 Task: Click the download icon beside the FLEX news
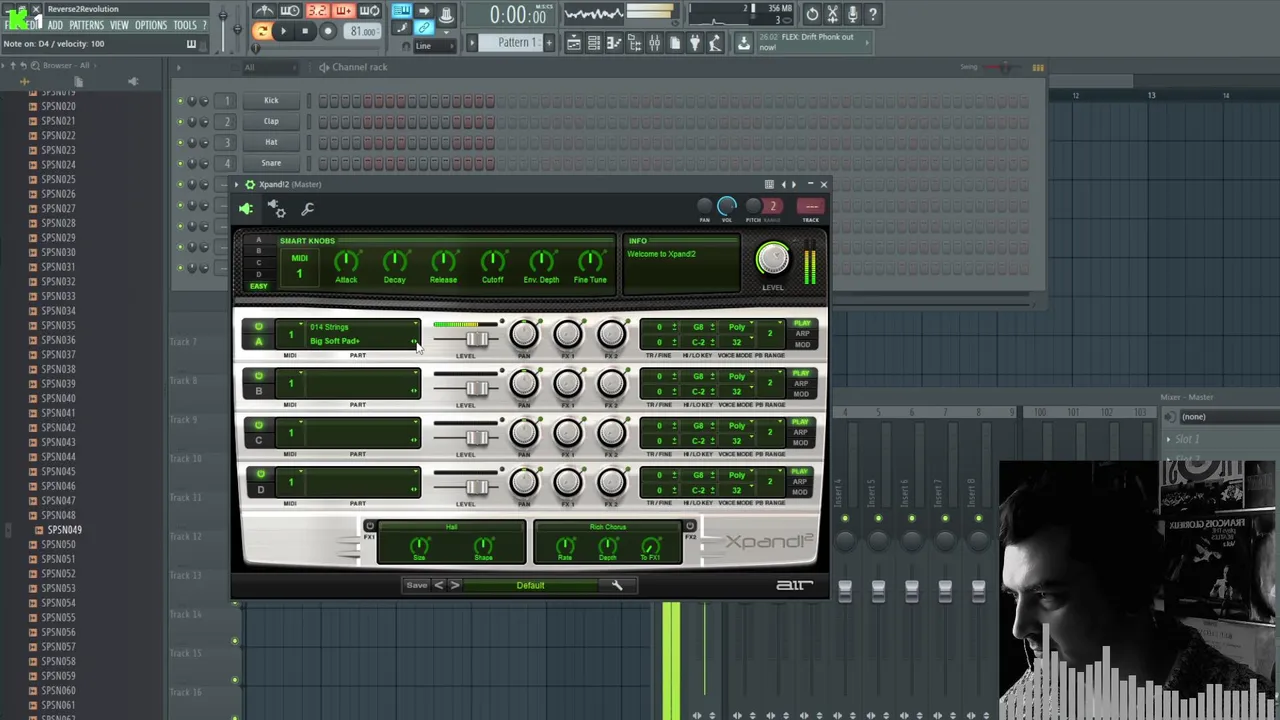click(x=743, y=43)
